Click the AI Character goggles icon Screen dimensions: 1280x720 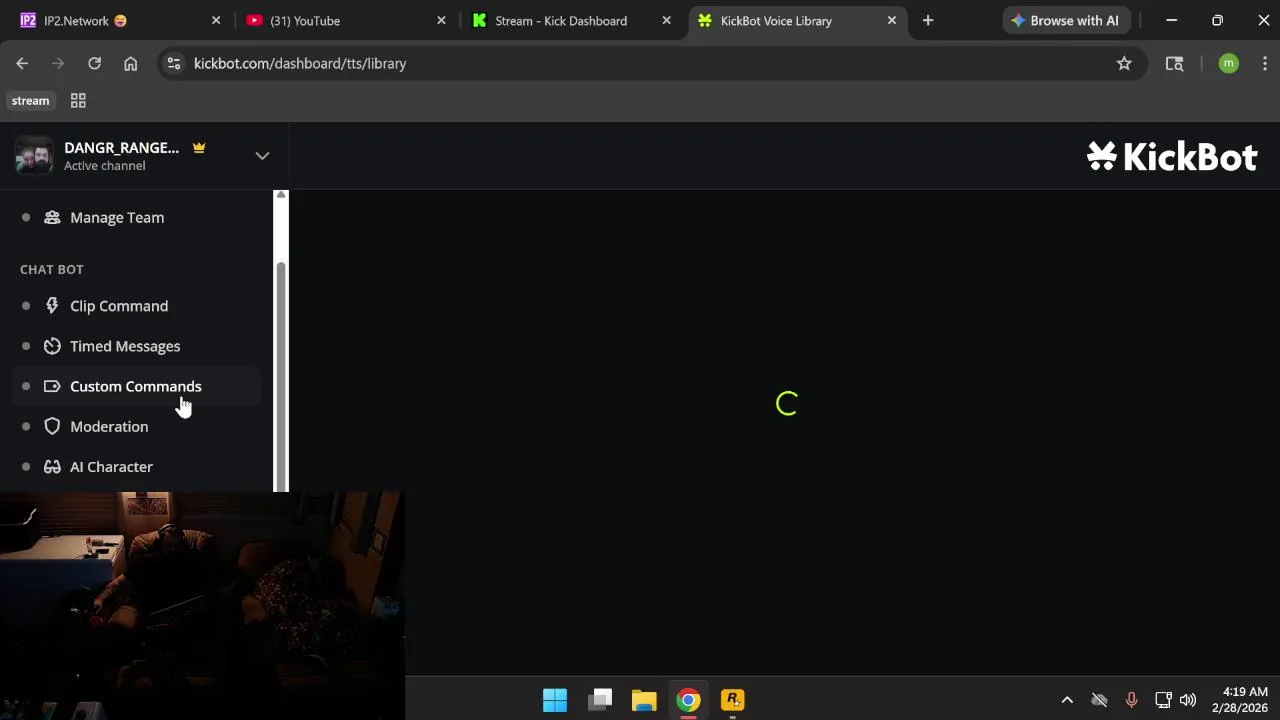click(52, 467)
